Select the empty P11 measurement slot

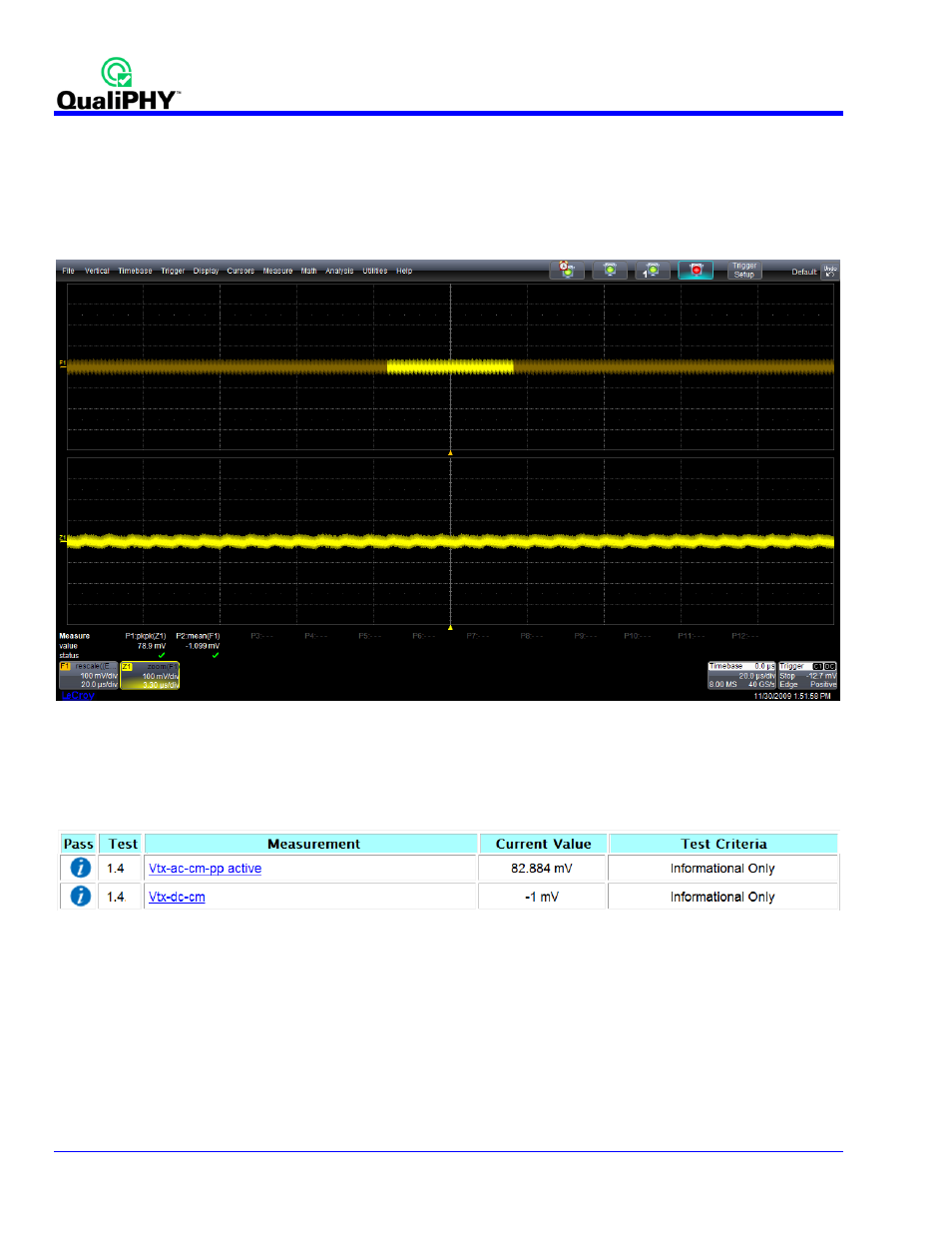(691, 636)
